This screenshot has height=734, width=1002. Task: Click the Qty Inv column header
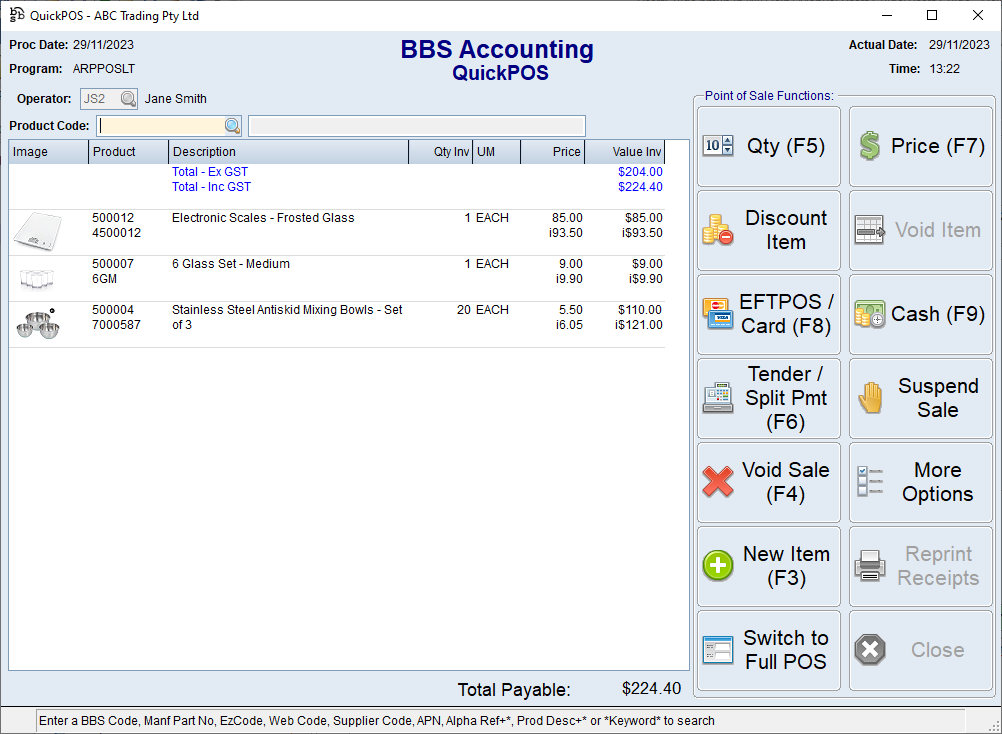440,152
